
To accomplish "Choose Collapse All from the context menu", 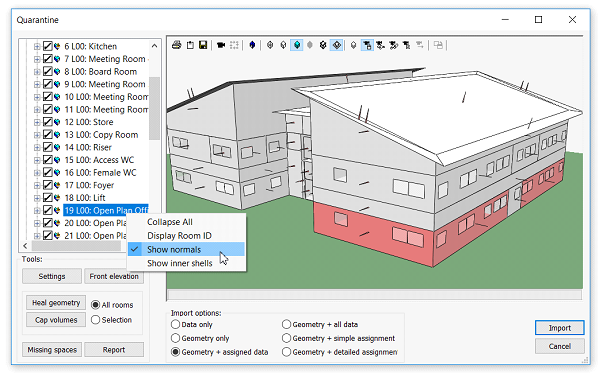I will tap(186, 222).
